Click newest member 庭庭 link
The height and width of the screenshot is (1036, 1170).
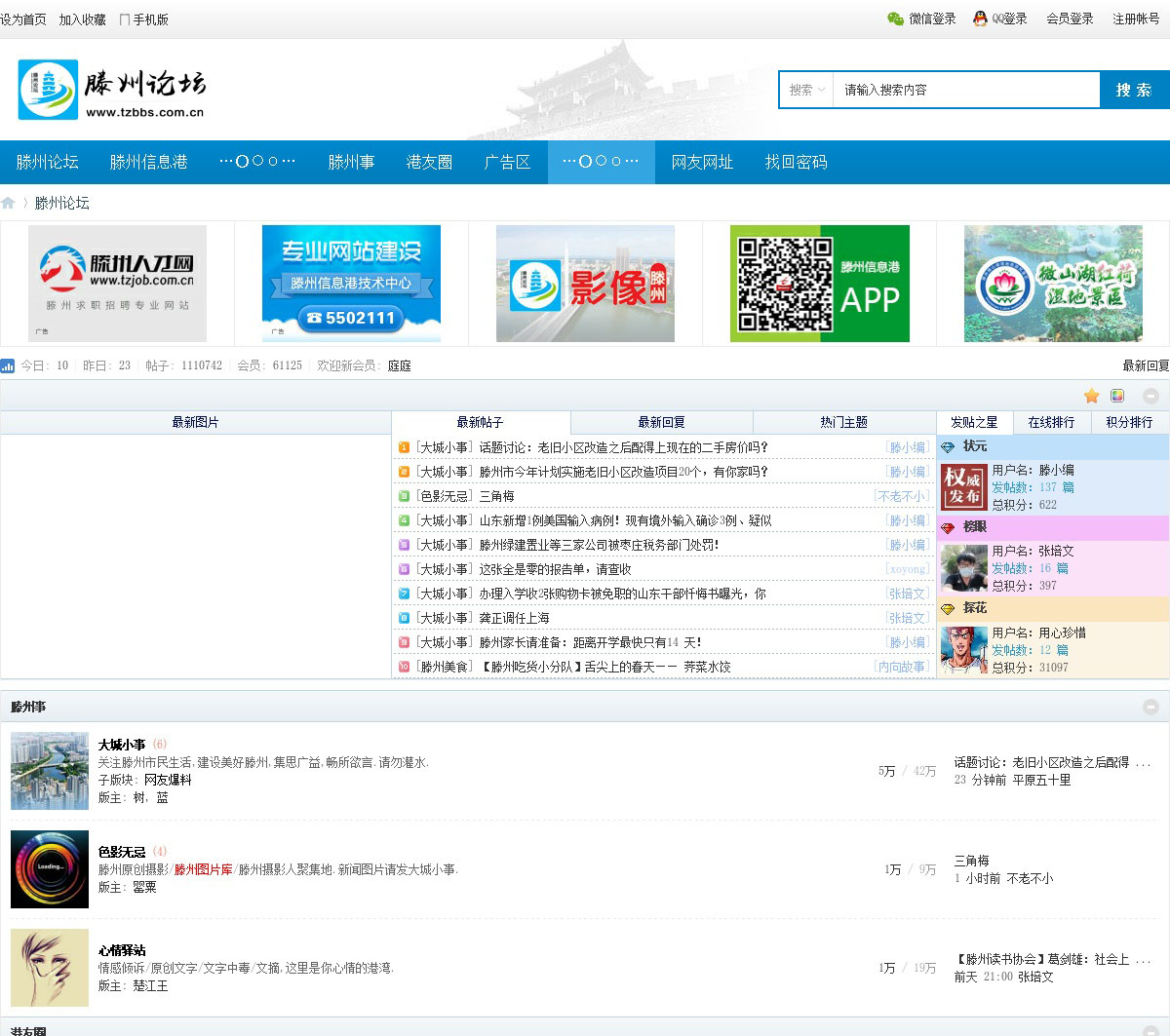[400, 365]
